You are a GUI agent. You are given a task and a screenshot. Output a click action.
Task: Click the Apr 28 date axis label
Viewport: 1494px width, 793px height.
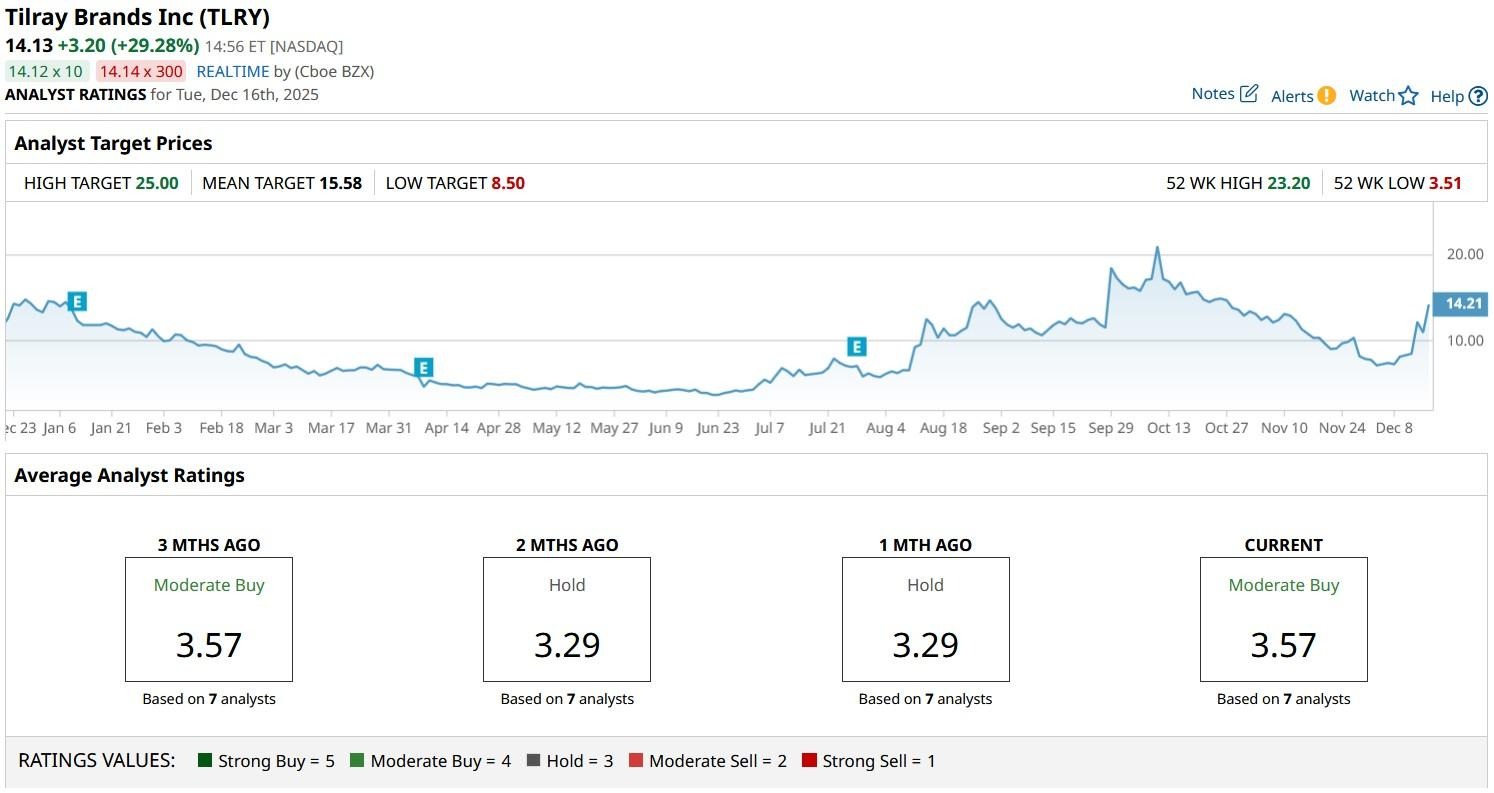498,428
